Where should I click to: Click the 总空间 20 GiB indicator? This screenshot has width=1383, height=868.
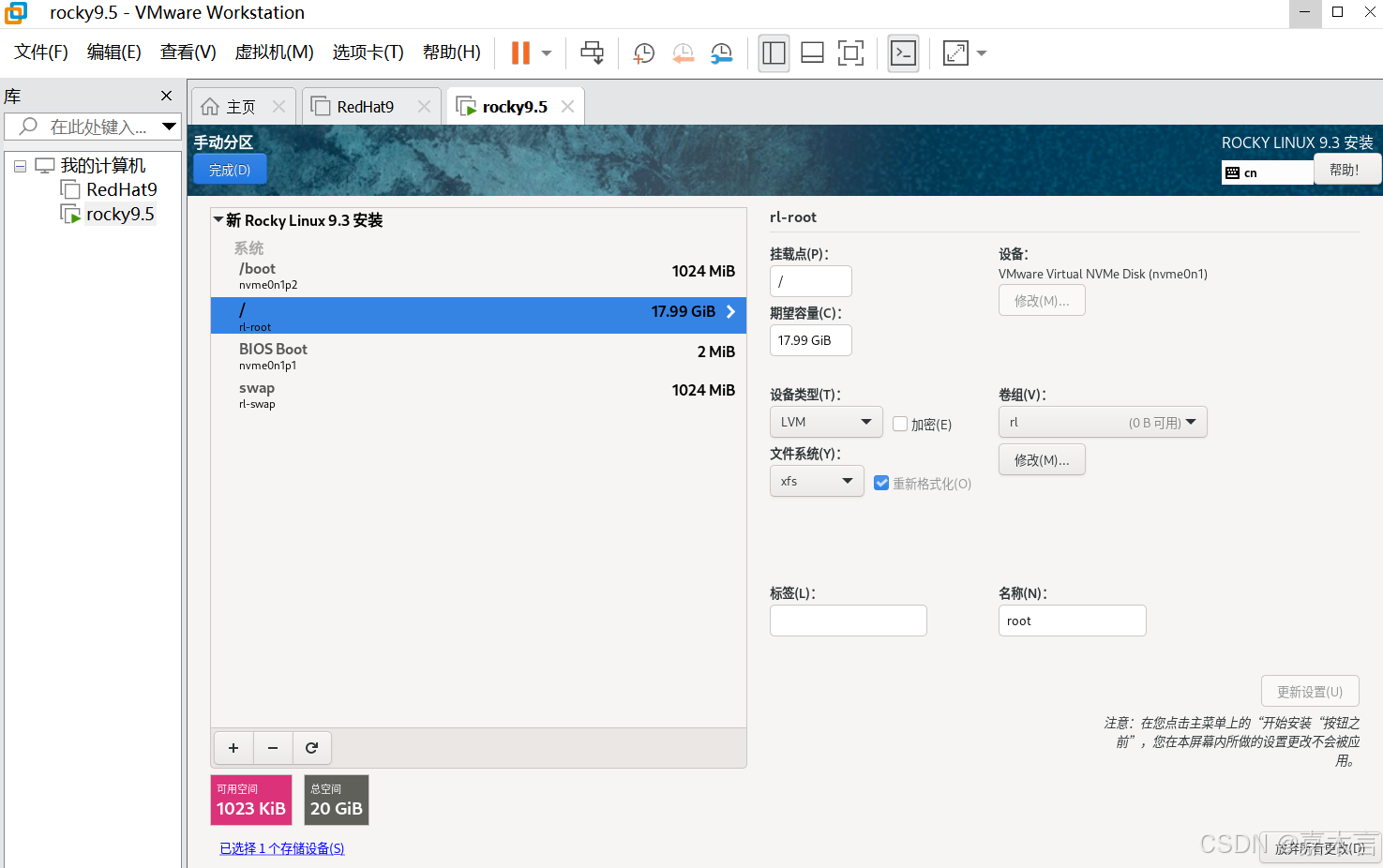pos(337,800)
